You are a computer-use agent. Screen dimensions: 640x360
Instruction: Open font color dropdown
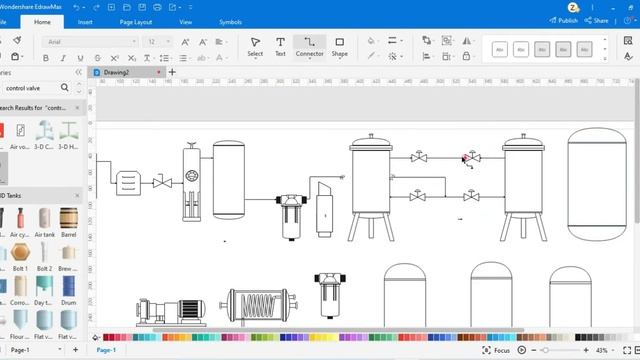tap(221, 58)
